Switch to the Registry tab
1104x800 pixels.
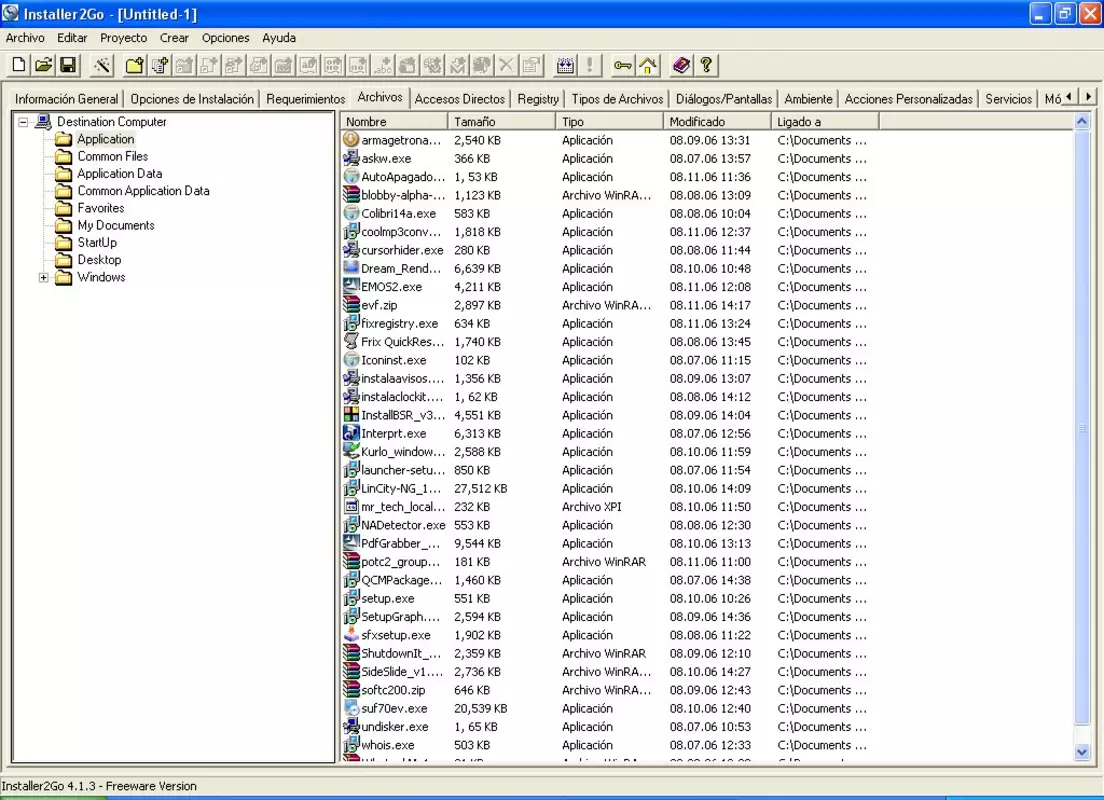pos(538,99)
